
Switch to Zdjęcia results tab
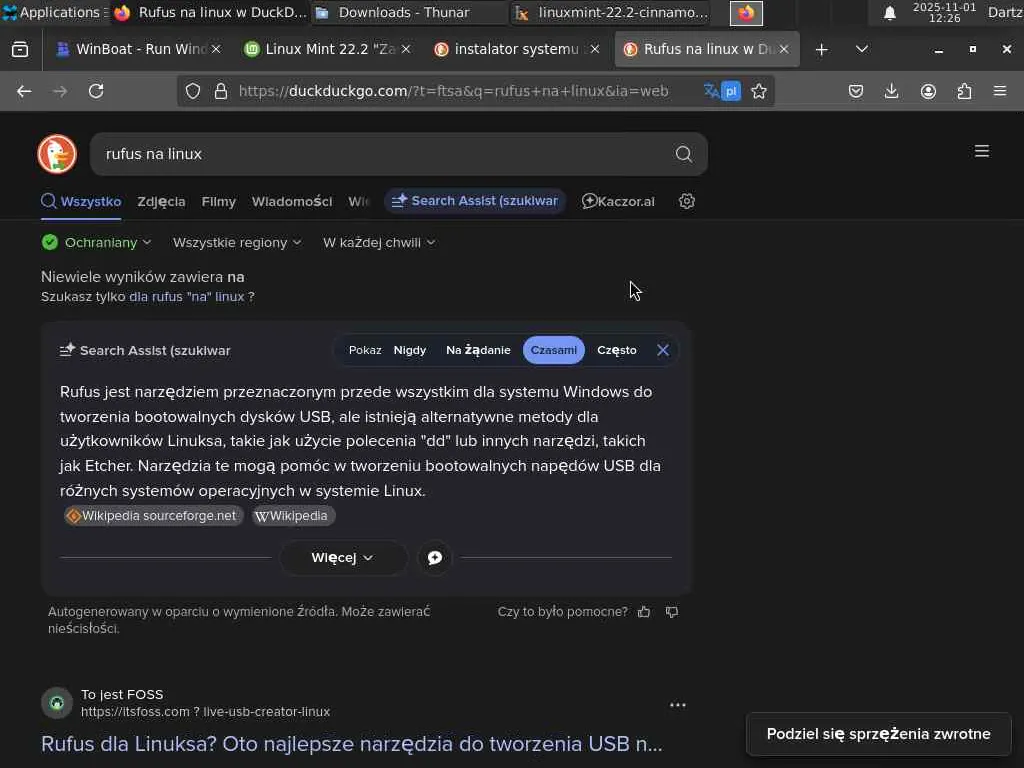161,202
